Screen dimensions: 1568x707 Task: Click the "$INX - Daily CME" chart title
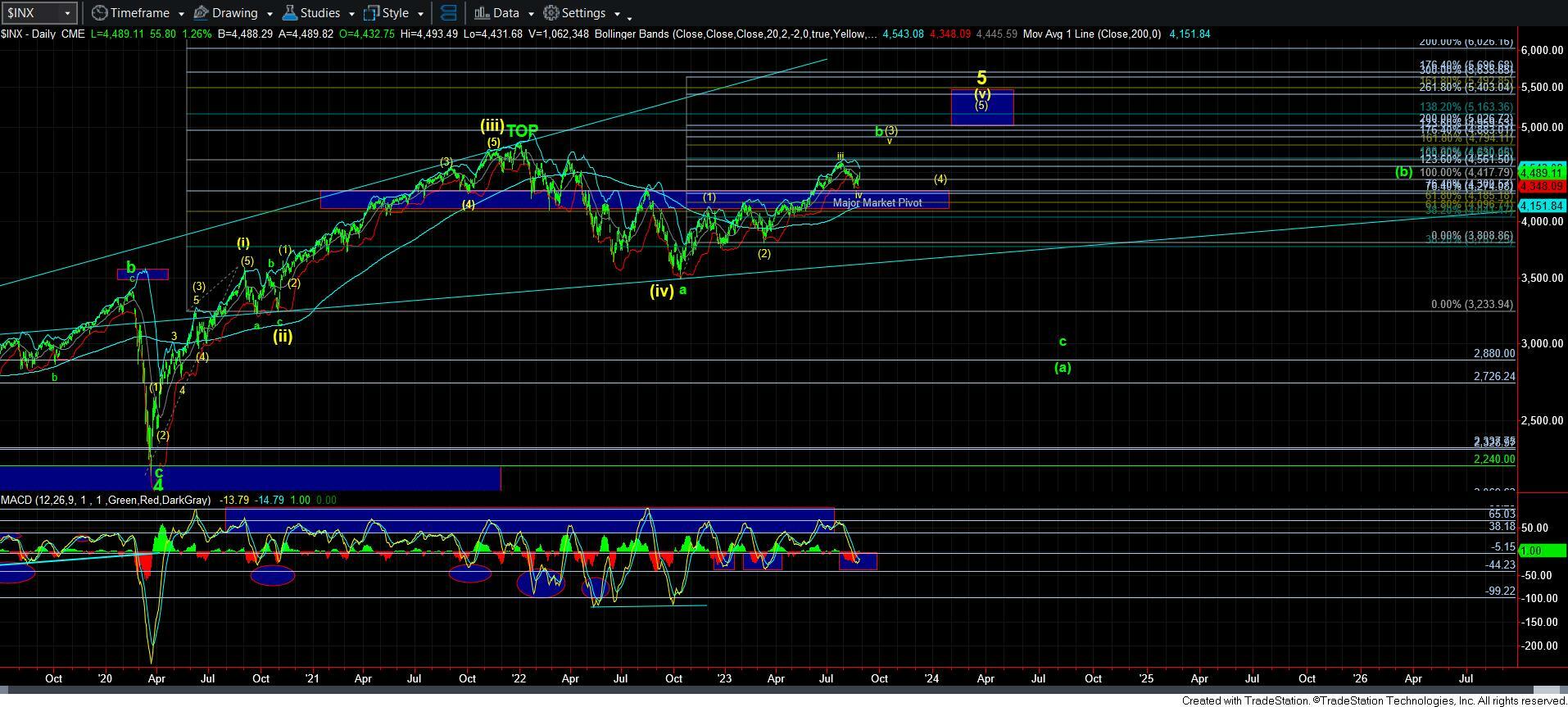(43, 34)
